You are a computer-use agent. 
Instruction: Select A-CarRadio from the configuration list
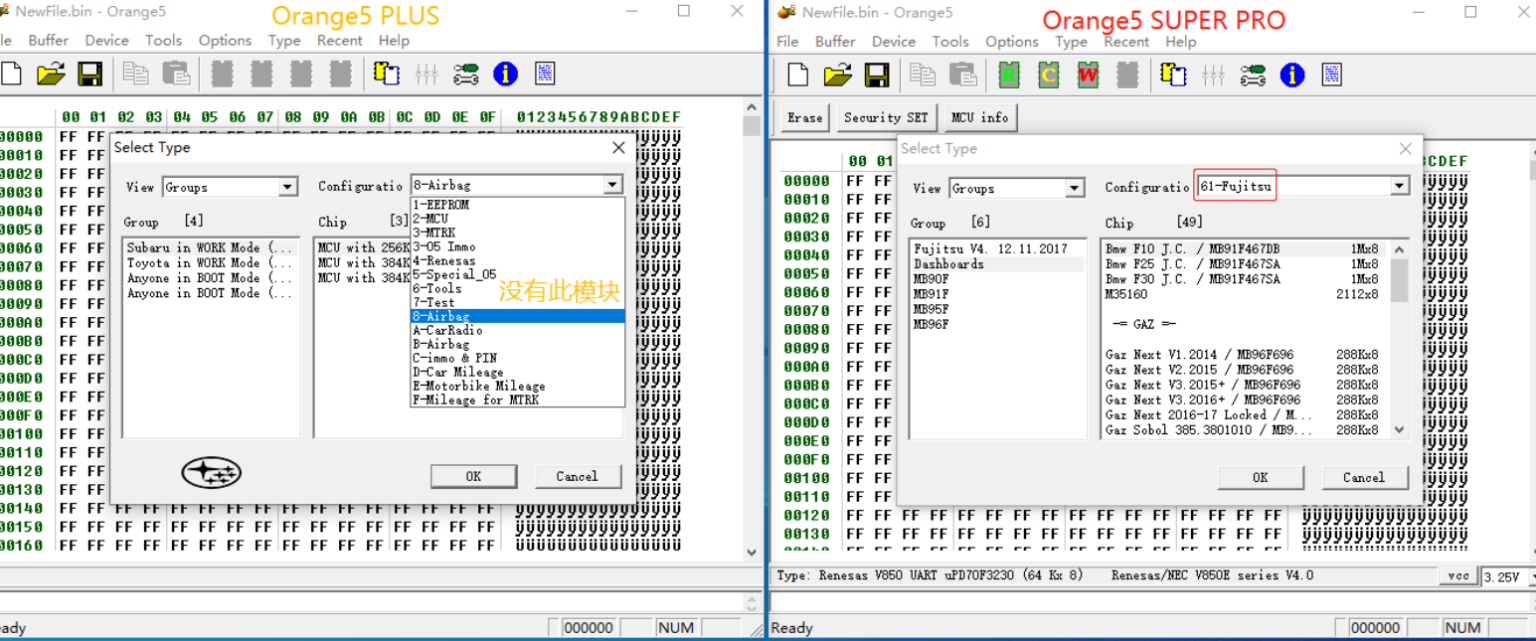click(x=447, y=330)
